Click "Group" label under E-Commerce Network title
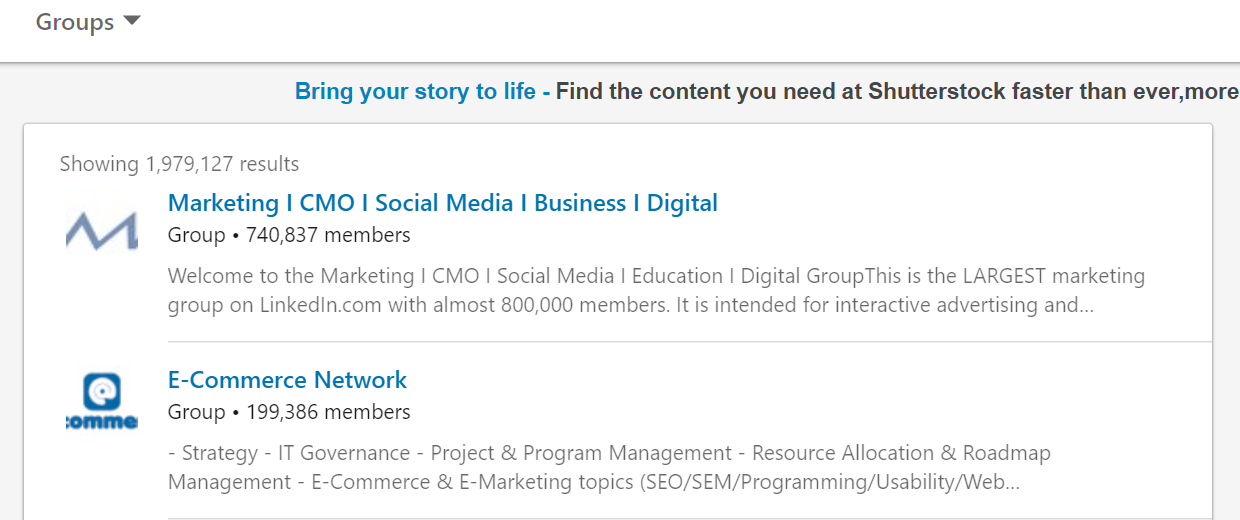 [196, 412]
